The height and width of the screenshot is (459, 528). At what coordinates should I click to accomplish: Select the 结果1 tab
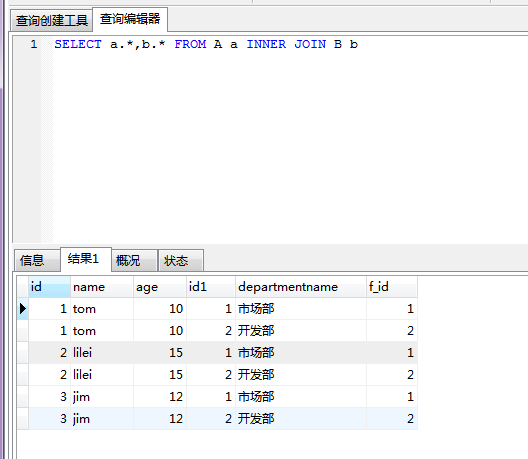(86, 259)
